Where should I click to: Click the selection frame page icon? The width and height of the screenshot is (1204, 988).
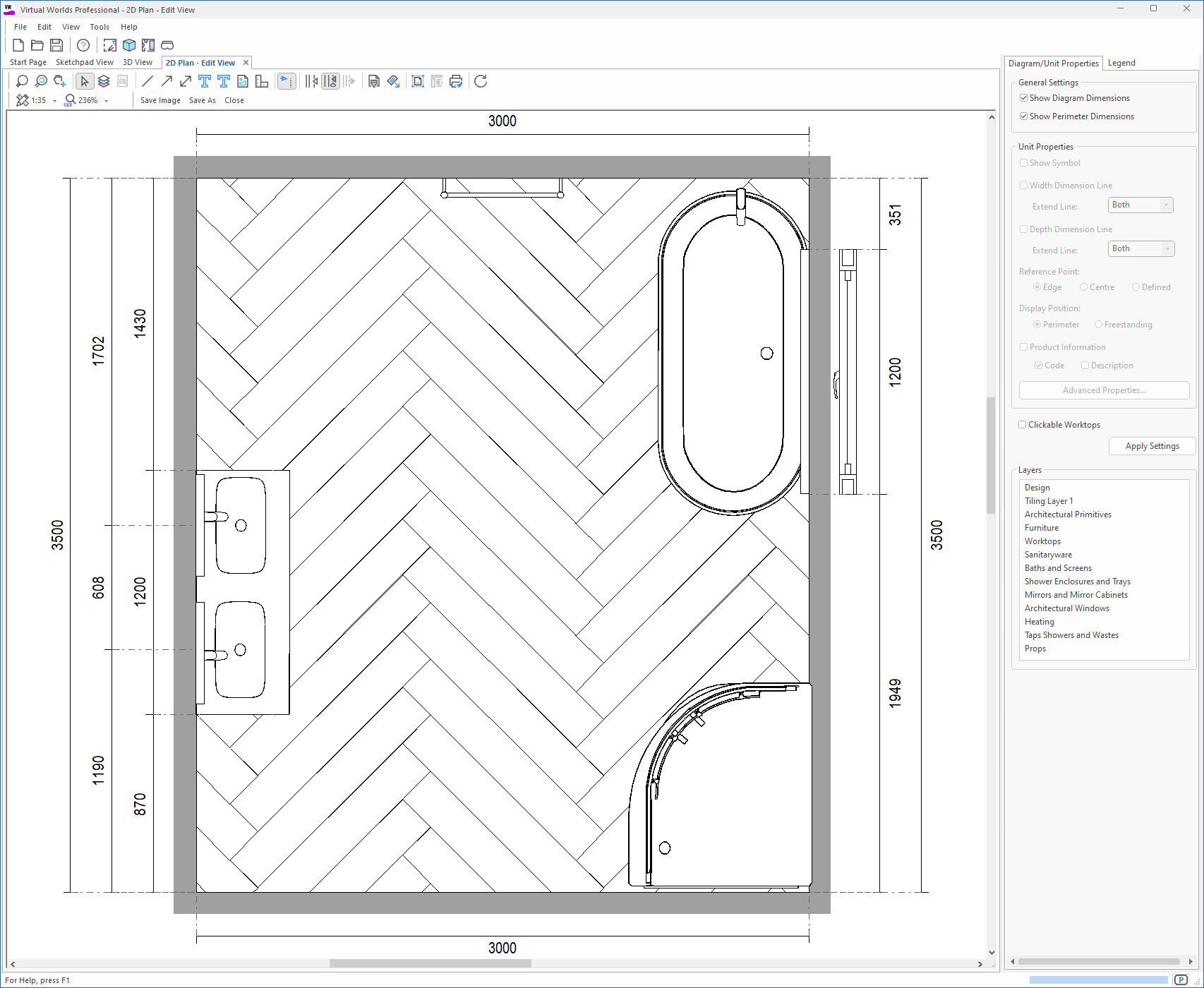pos(418,81)
